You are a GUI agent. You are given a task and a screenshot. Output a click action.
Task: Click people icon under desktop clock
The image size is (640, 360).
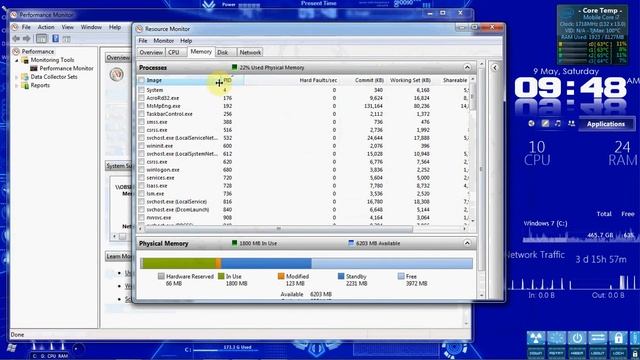[571, 123]
